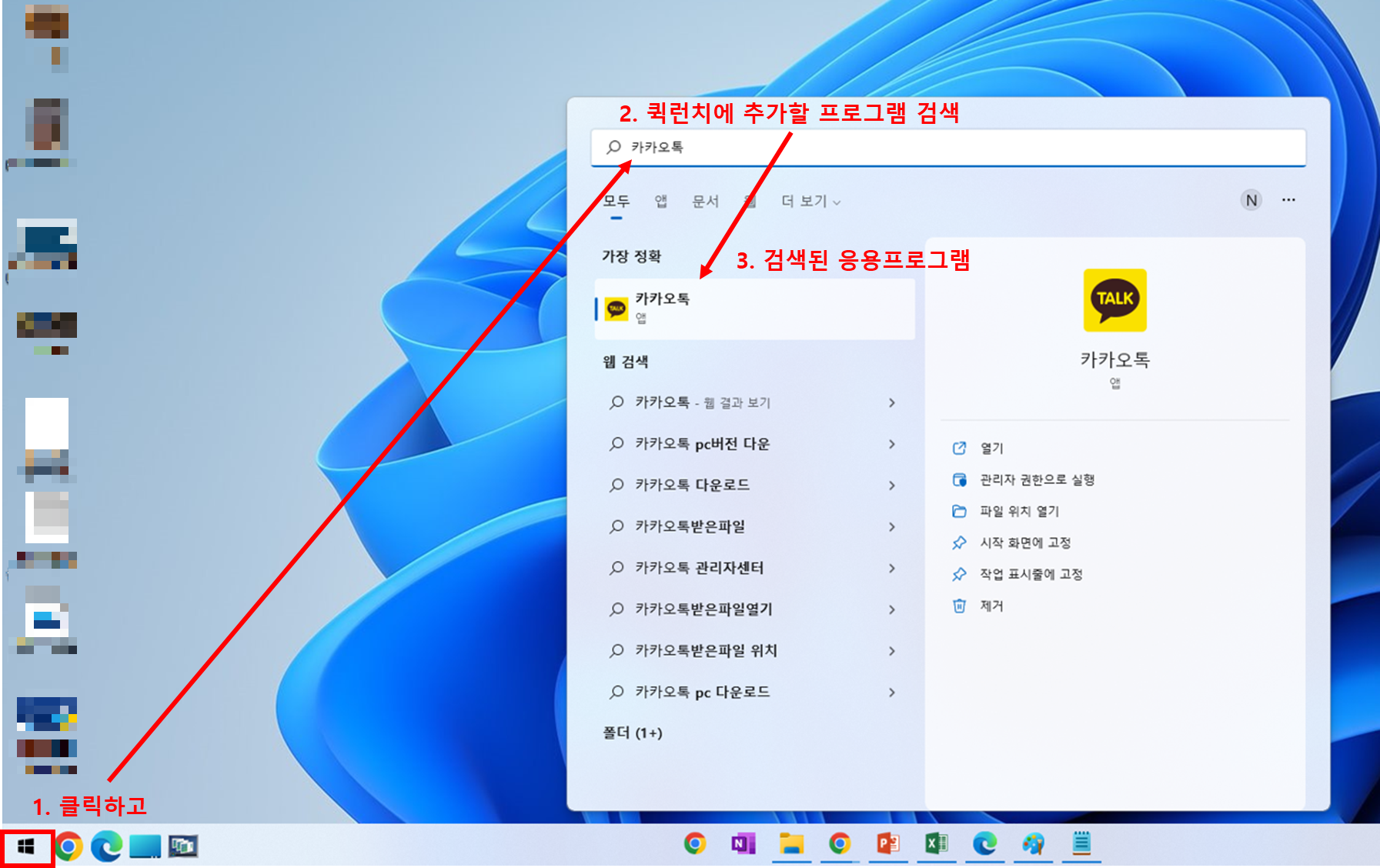1380x868 pixels.
Task: Launch PowerPoint from the taskbar
Action: (x=888, y=844)
